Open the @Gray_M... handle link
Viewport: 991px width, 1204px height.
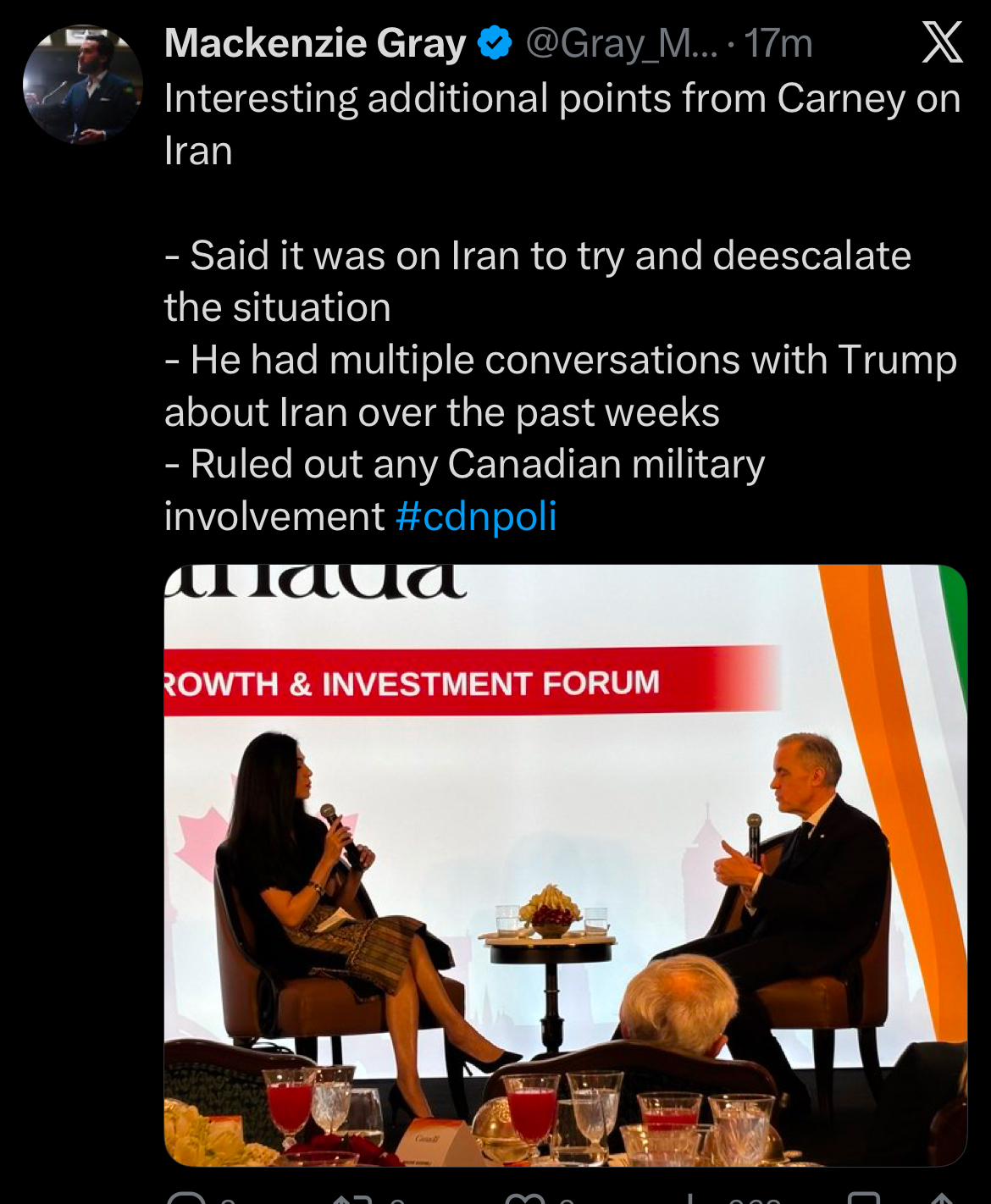[622, 43]
